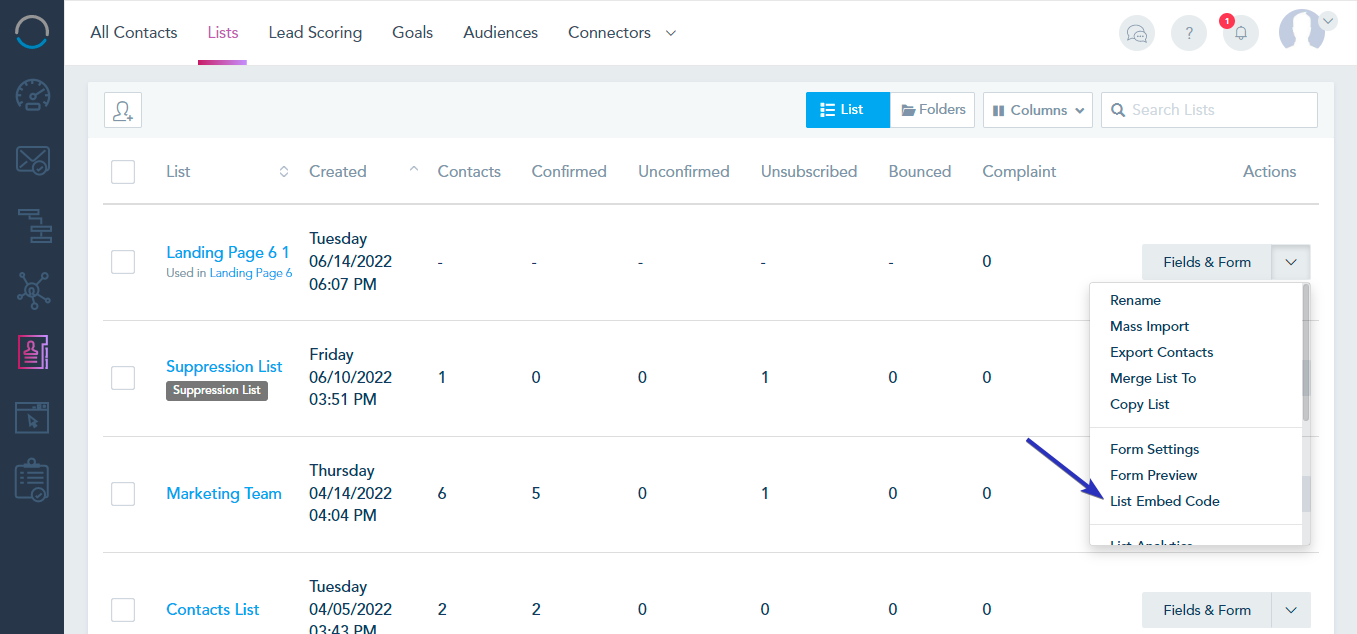Image resolution: width=1357 pixels, height=634 pixels.
Task: Choose Form Preview from the menu
Action: pyautogui.click(x=1154, y=475)
